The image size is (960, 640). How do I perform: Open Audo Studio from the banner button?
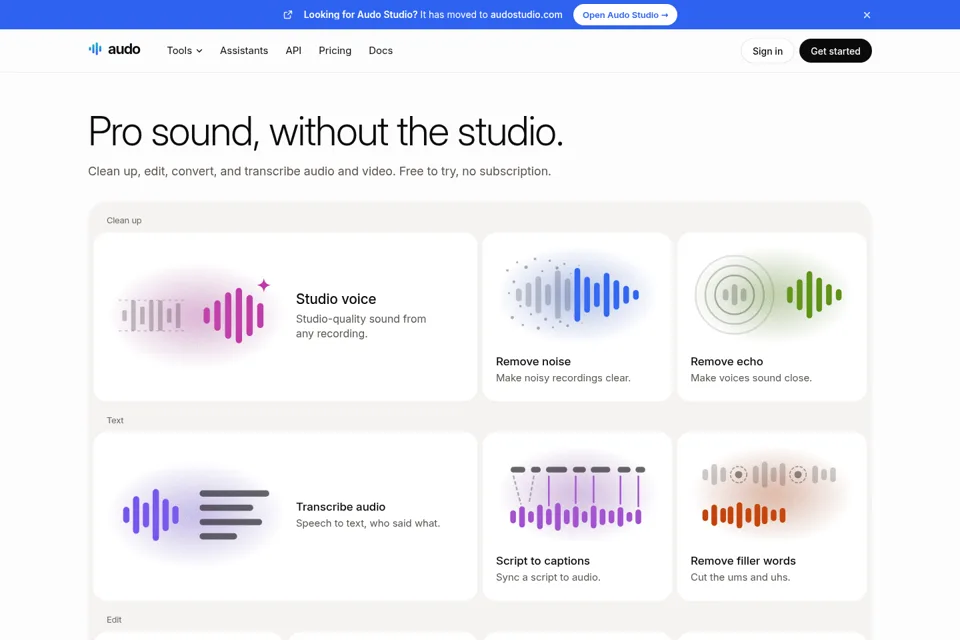pyautogui.click(x=625, y=15)
